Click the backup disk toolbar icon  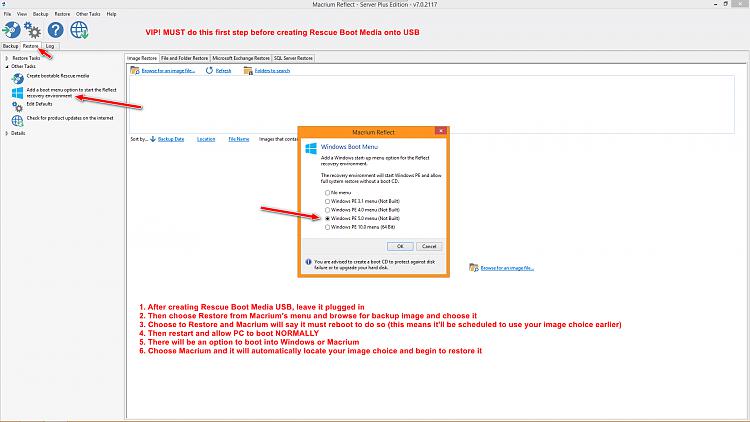[11, 30]
